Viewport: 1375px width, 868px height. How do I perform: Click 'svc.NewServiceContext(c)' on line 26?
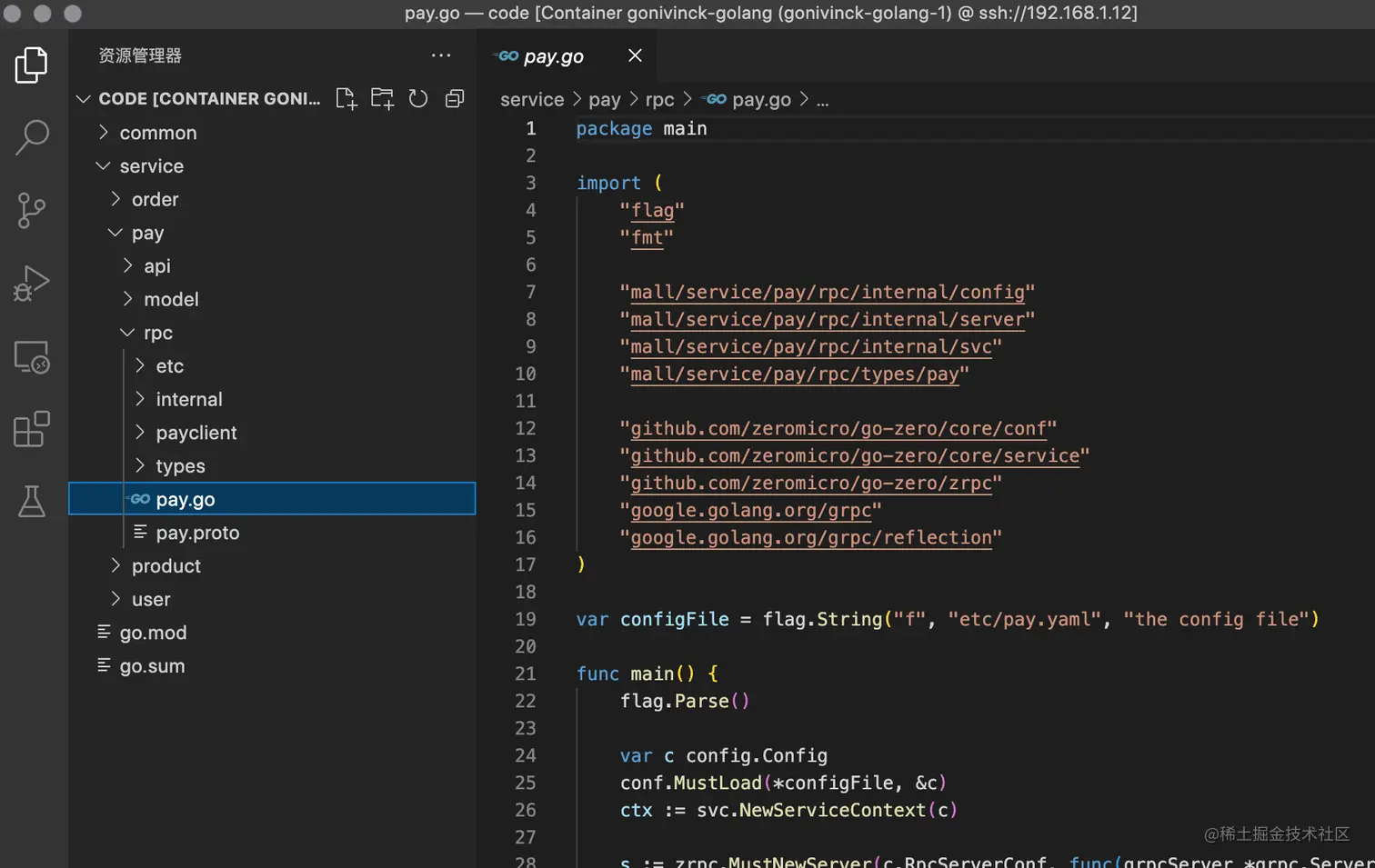(x=827, y=811)
